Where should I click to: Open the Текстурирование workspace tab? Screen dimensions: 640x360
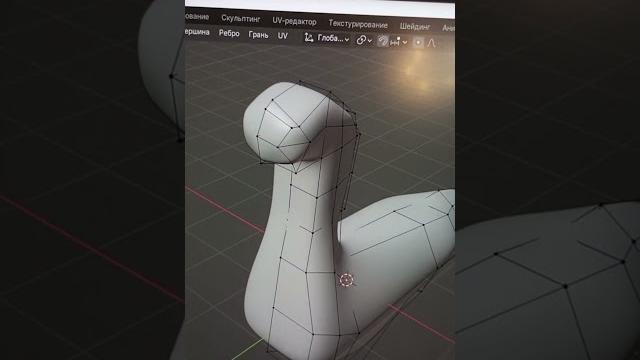(x=358, y=24)
